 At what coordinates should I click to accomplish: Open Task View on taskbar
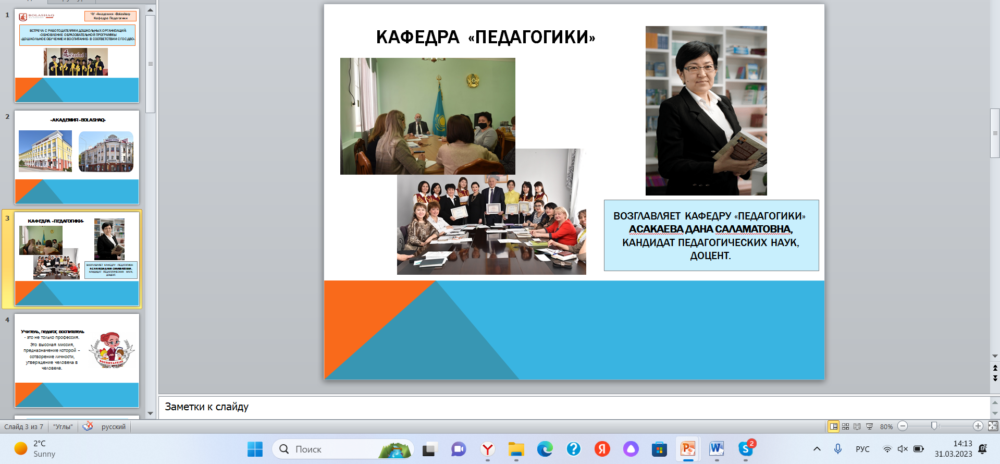click(429, 449)
